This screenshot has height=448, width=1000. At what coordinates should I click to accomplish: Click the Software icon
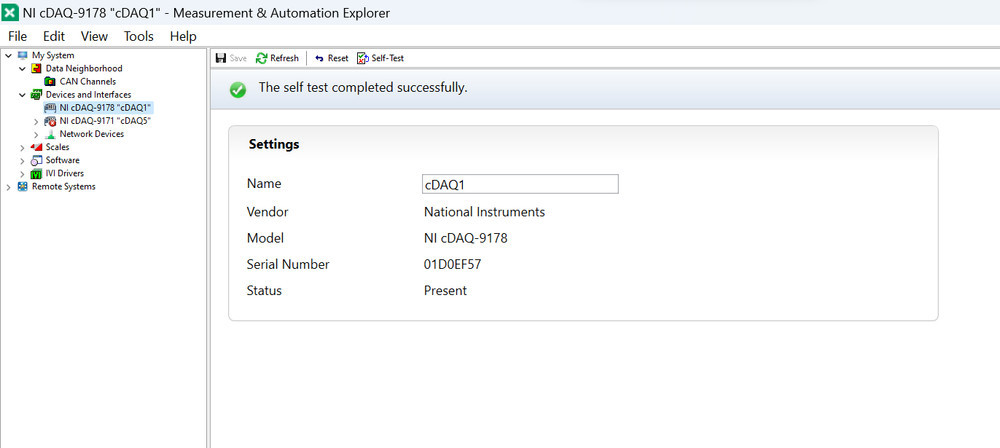pyautogui.click(x=37, y=160)
